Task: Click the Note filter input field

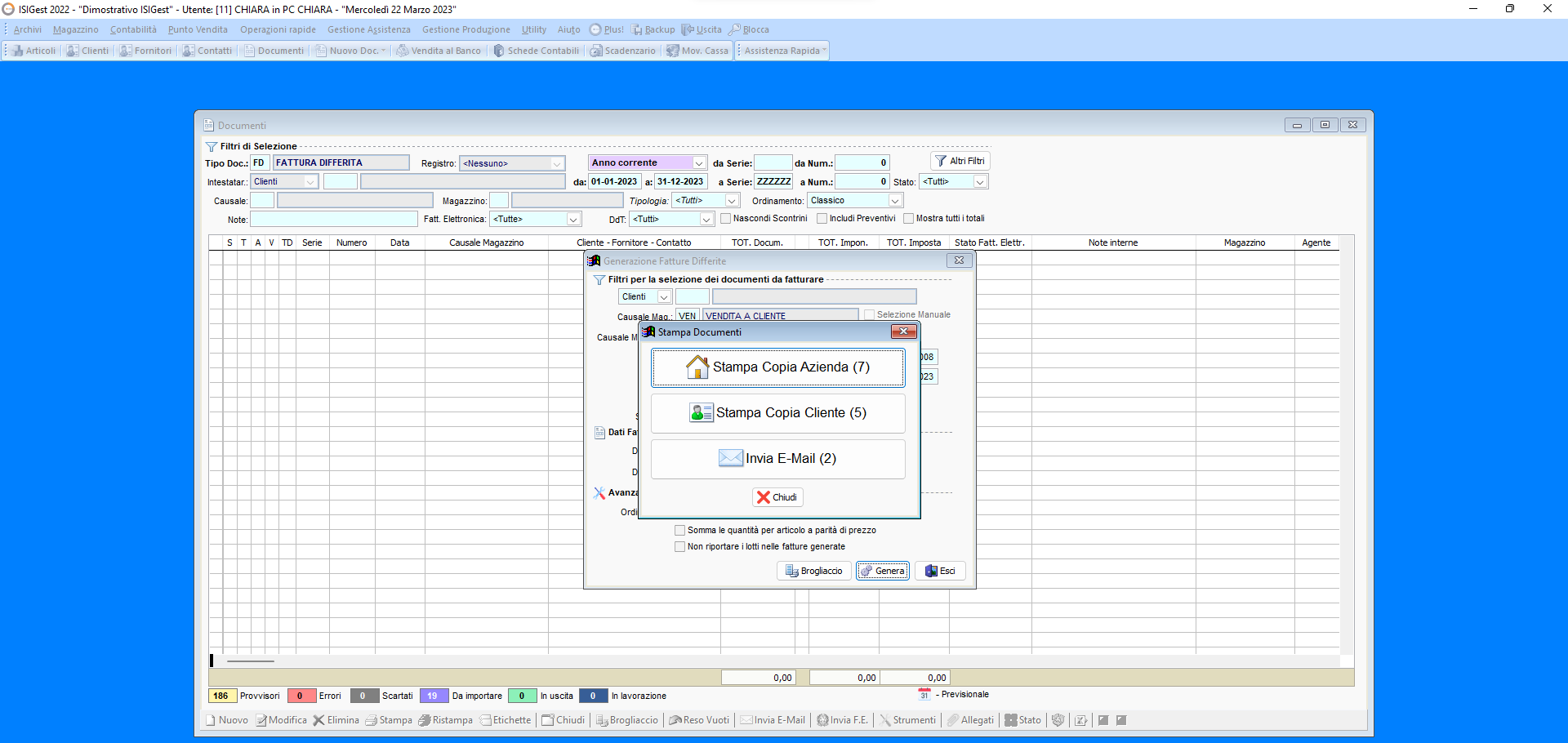Action: point(333,220)
